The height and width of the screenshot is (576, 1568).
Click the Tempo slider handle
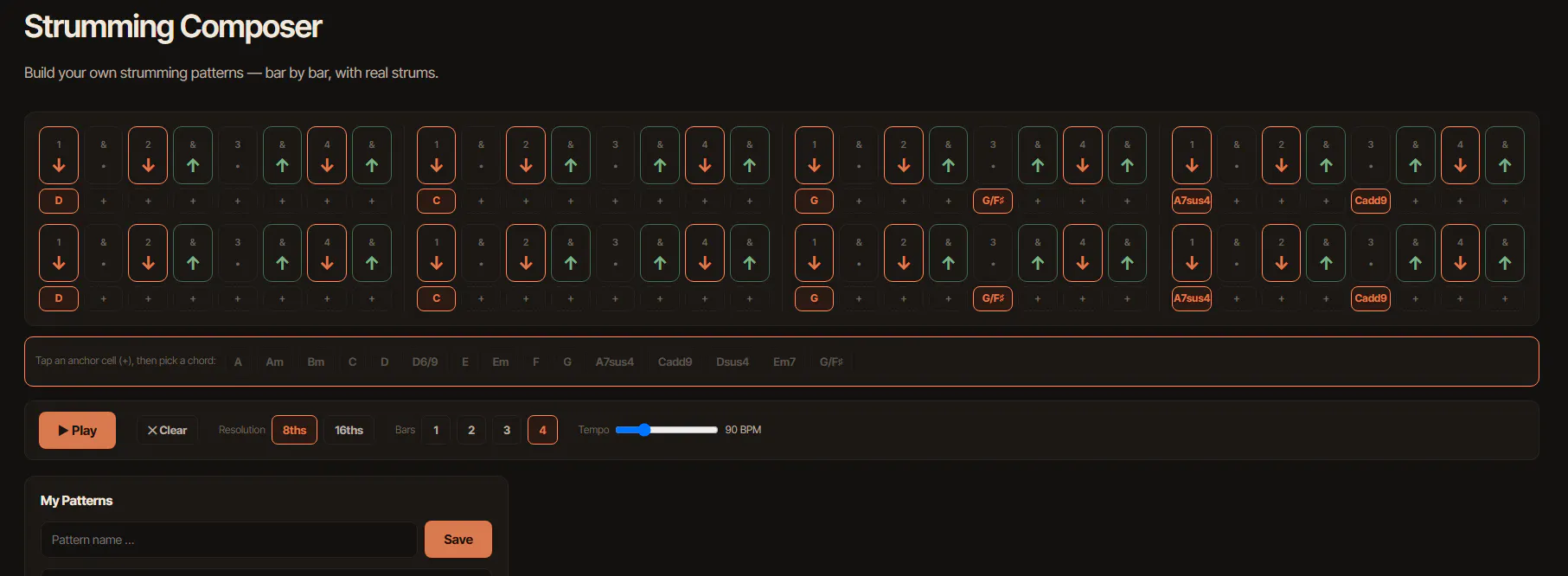pos(644,430)
